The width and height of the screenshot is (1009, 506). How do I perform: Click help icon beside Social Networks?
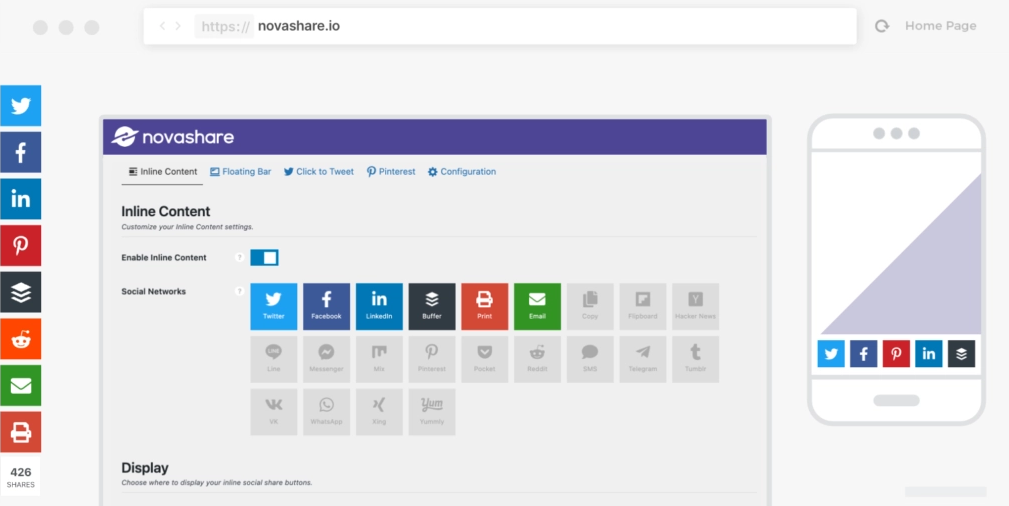[239, 291]
